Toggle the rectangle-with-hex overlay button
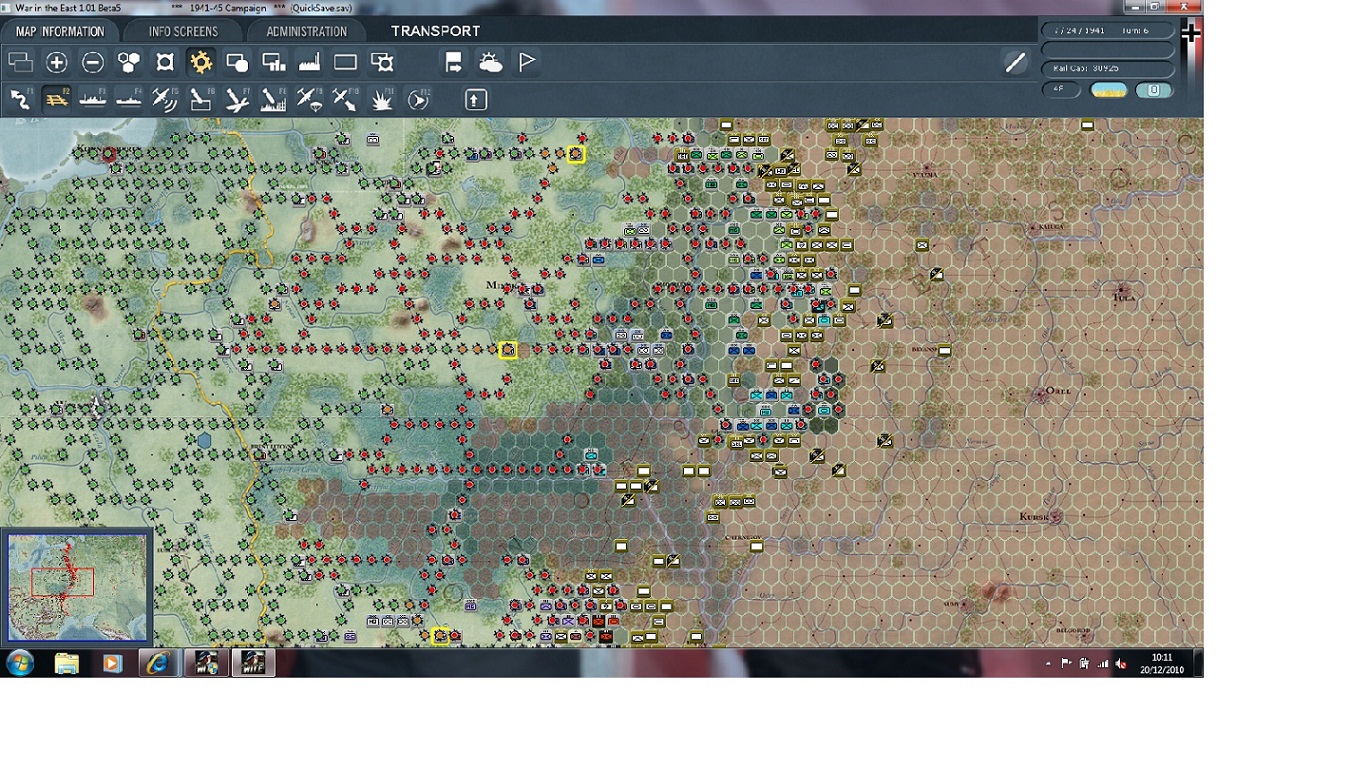 tap(382, 63)
